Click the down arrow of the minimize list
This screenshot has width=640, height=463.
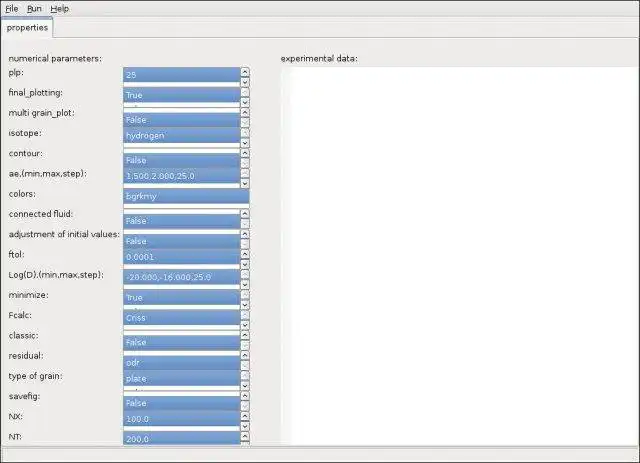tap(245, 305)
